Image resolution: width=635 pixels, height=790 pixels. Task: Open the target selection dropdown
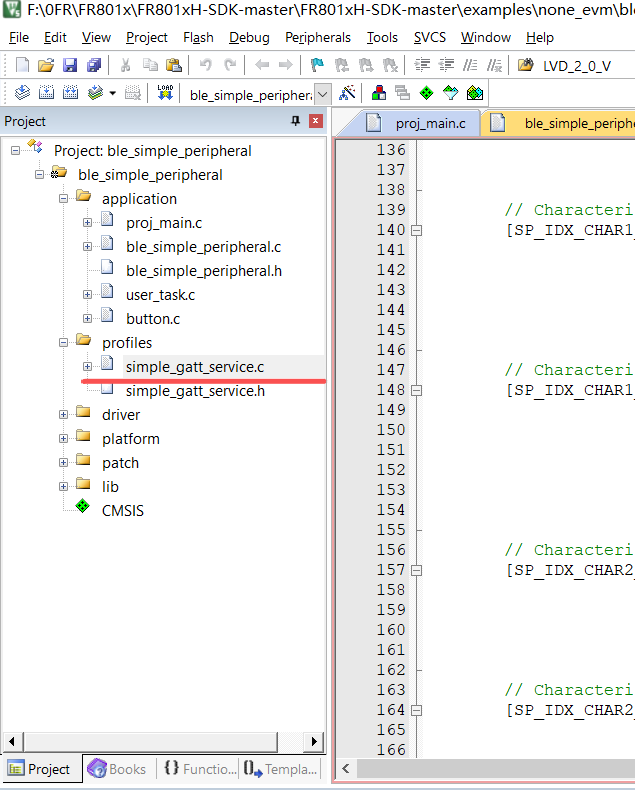click(322, 93)
